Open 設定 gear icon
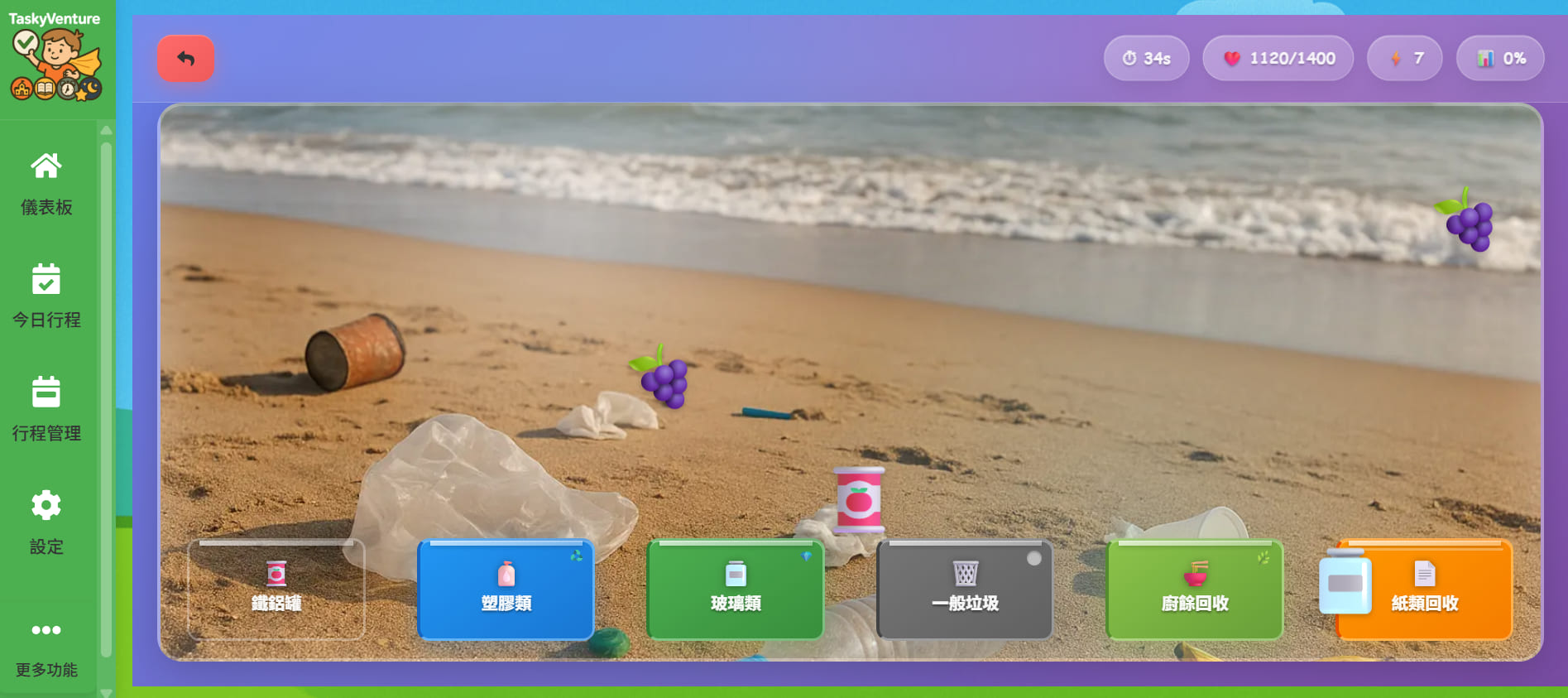Image resolution: width=1568 pixels, height=698 pixels. pyautogui.click(x=46, y=505)
